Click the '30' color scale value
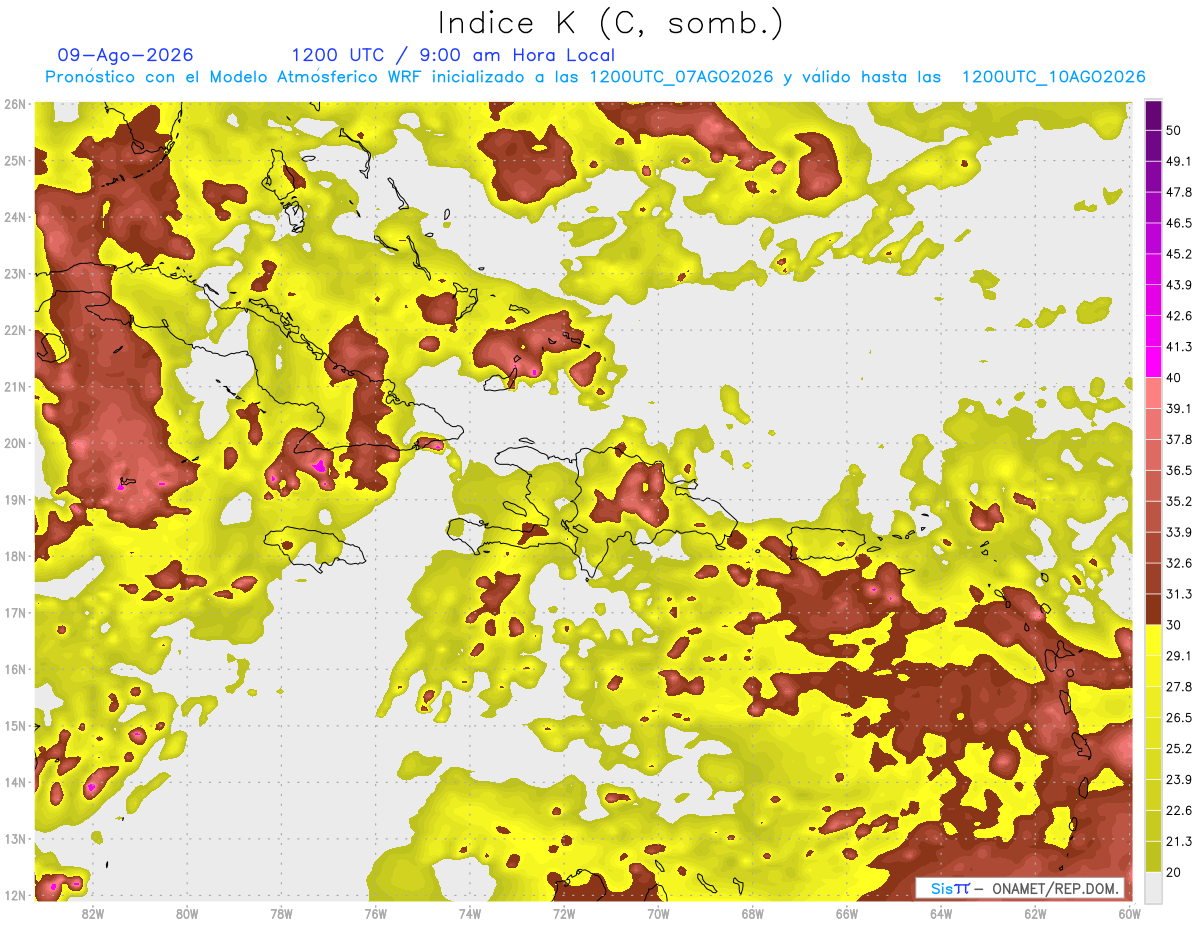1200x927 pixels. (1174, 625)
